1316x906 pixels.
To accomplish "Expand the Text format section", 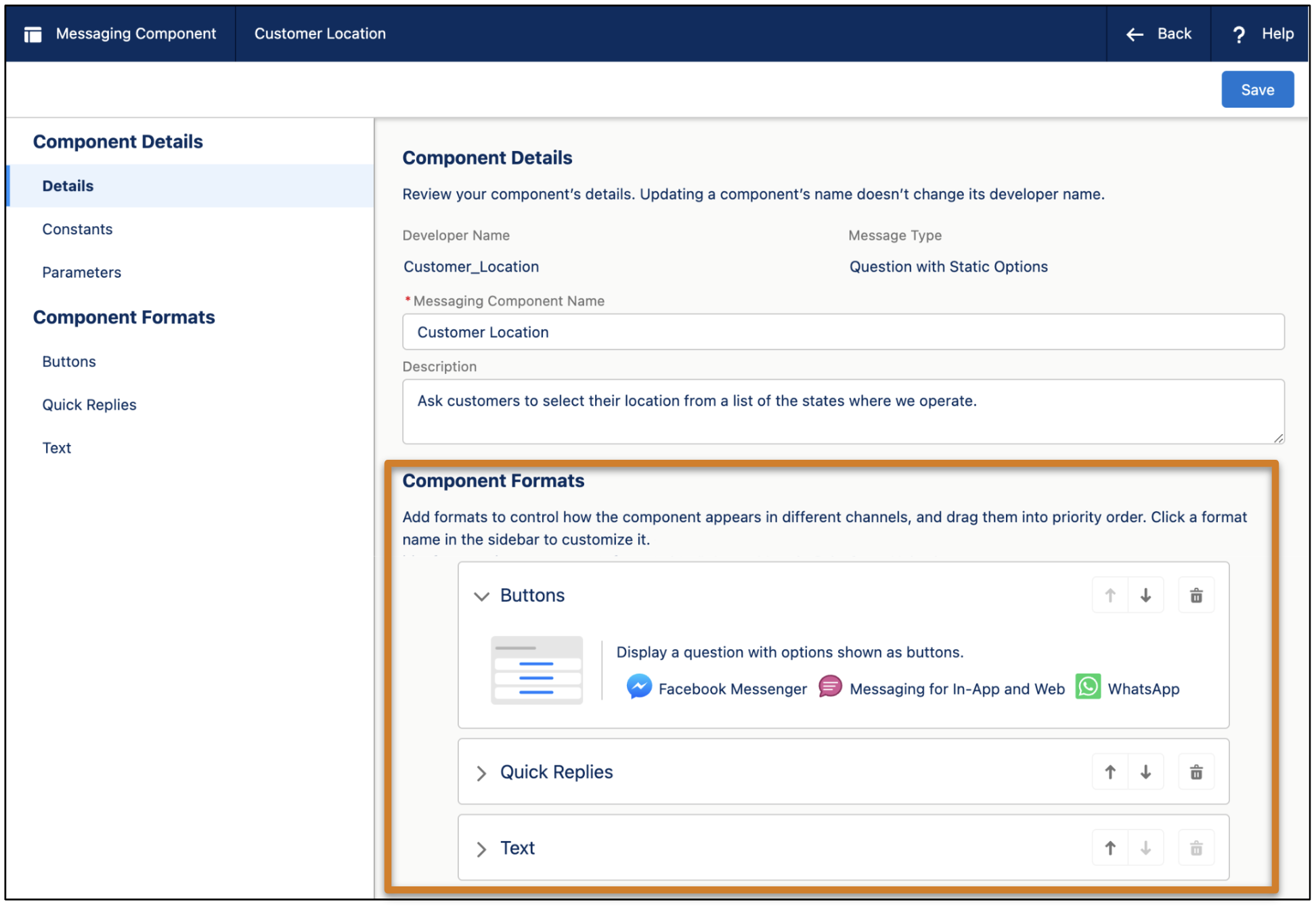I will tap(481, 848).
